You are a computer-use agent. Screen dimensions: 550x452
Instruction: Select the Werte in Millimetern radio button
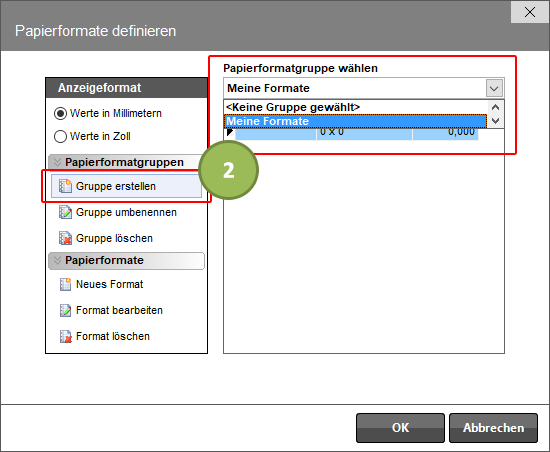click(x=60, y=113)
